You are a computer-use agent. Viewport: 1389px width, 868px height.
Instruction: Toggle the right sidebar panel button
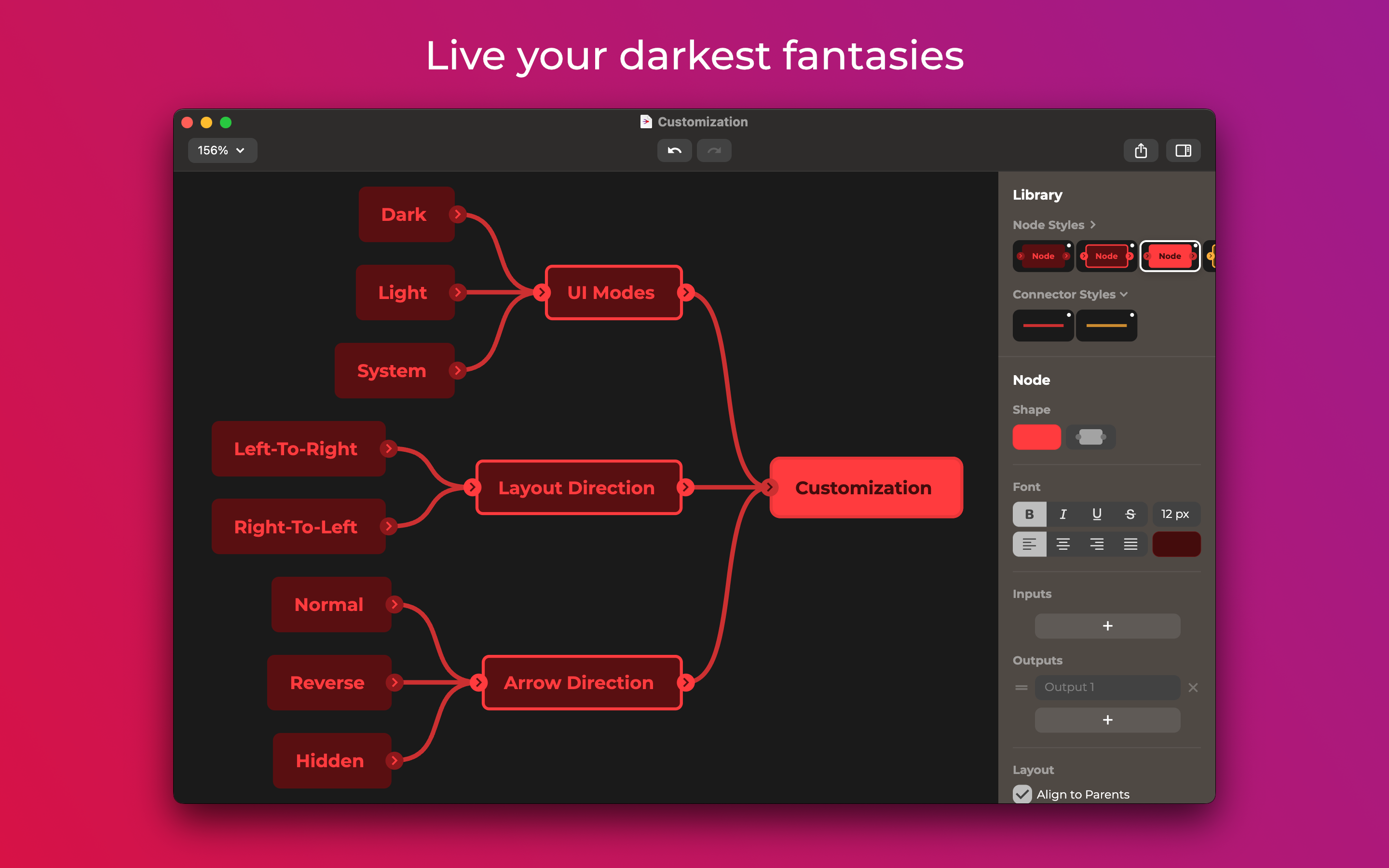click(x=1184, y=150)
